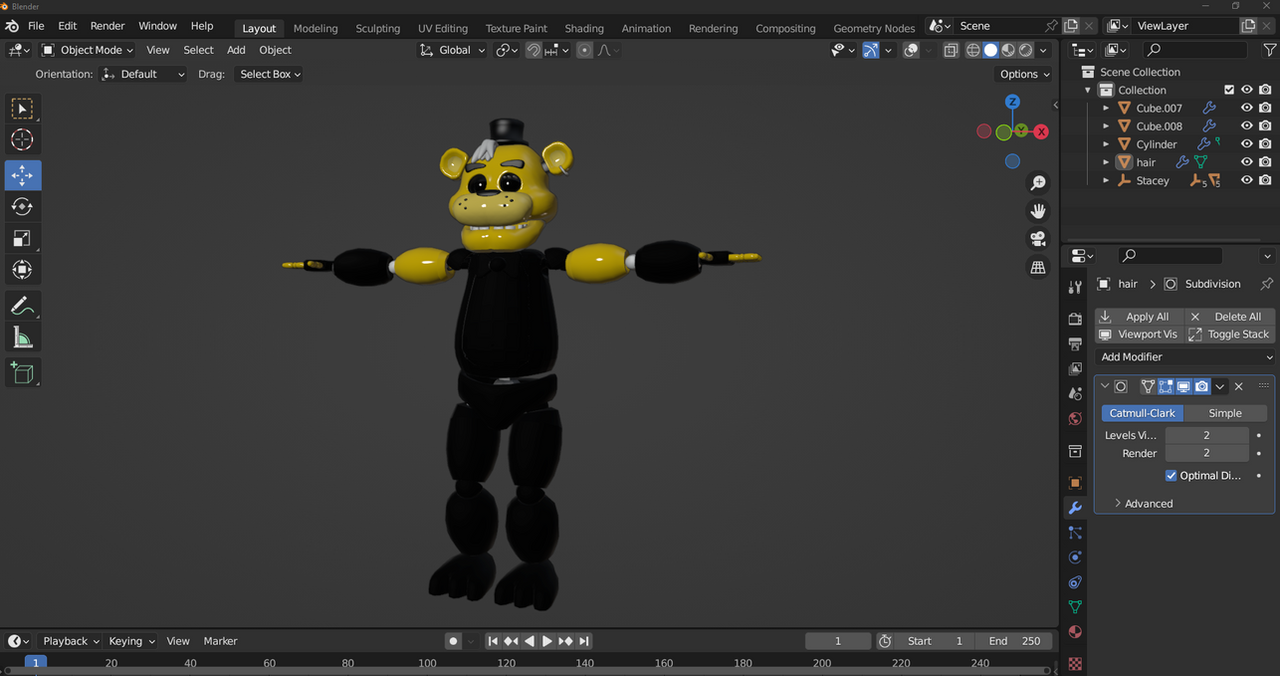Switch to the Geometry Nodes workspace tab
1280x676 pixels.
(x=874, y=28)
